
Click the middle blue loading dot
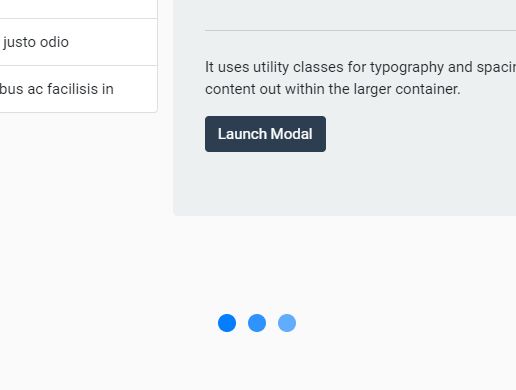(257, 323)
